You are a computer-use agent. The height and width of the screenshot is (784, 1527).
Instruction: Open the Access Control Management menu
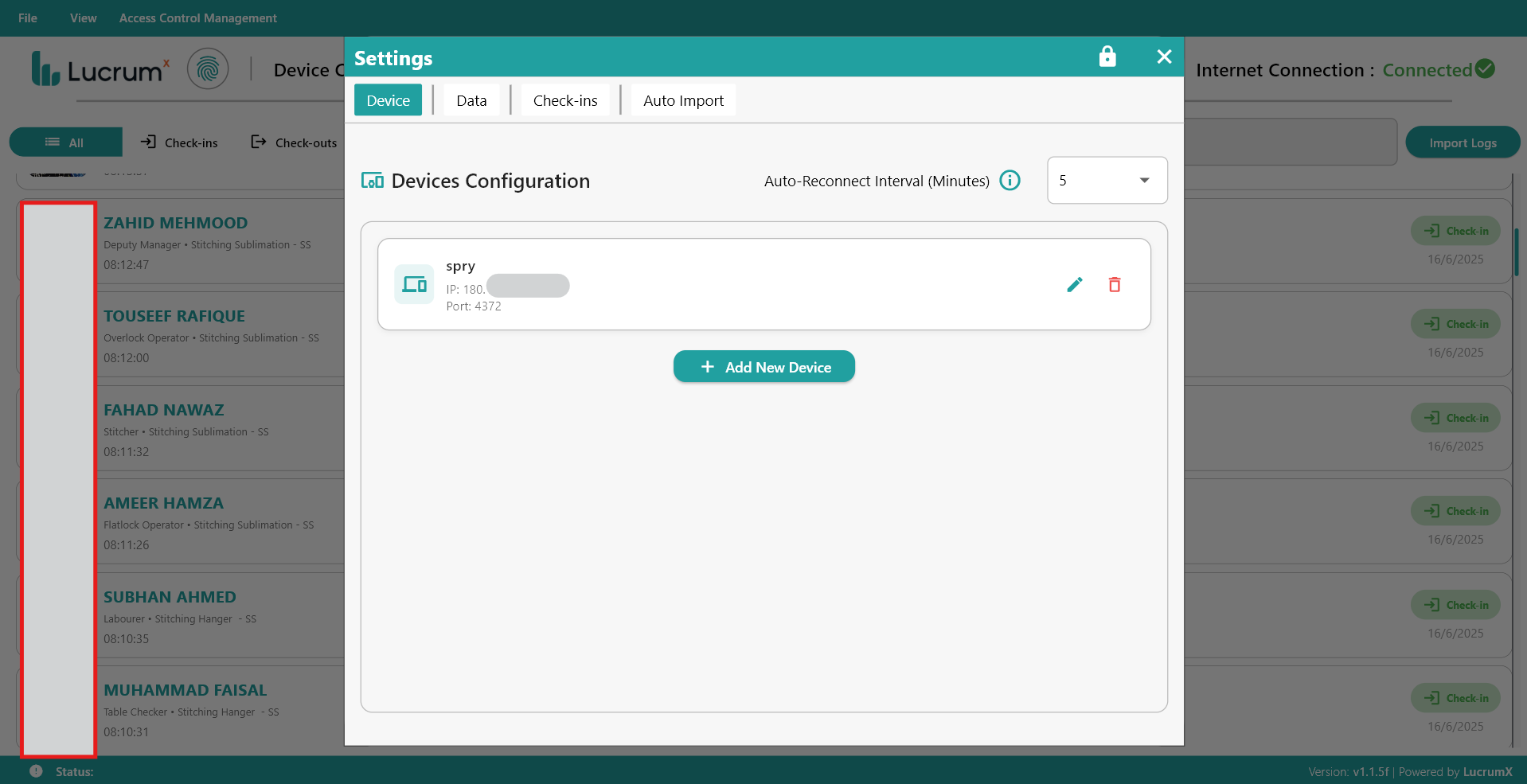(x=197, y=18)
